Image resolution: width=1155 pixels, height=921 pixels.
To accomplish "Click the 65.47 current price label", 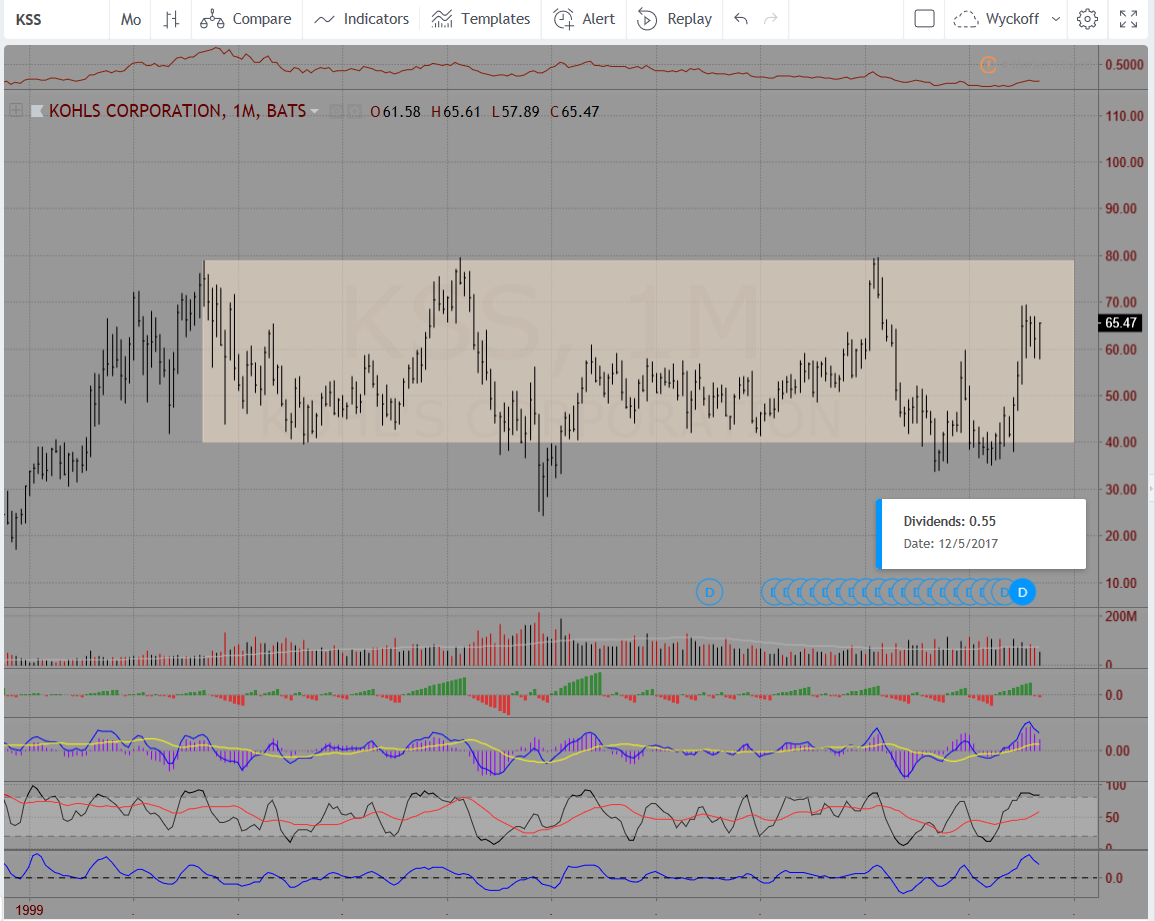I will [1120, 323].
